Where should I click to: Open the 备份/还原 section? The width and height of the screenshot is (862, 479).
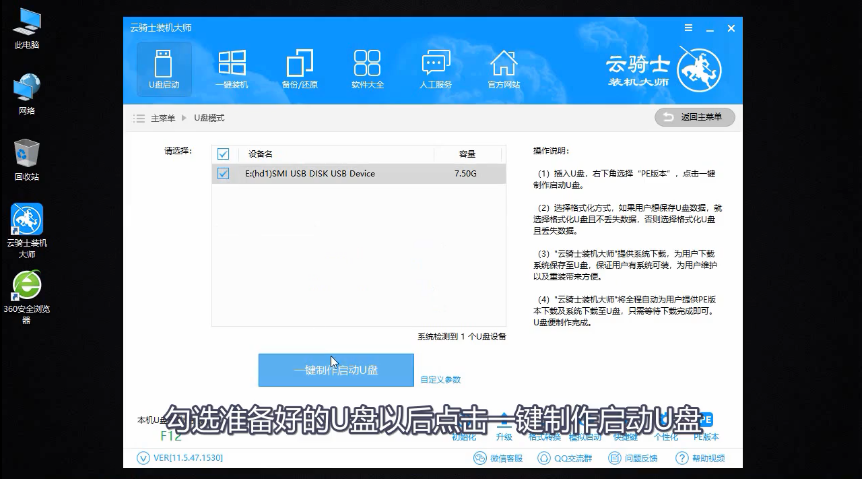coord(300,69)
